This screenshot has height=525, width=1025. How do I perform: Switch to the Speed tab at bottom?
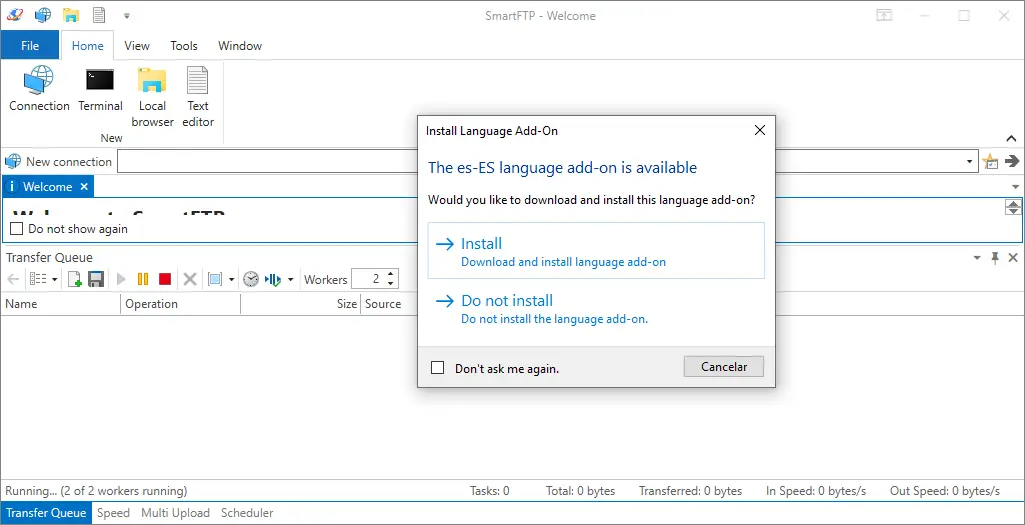113,513
